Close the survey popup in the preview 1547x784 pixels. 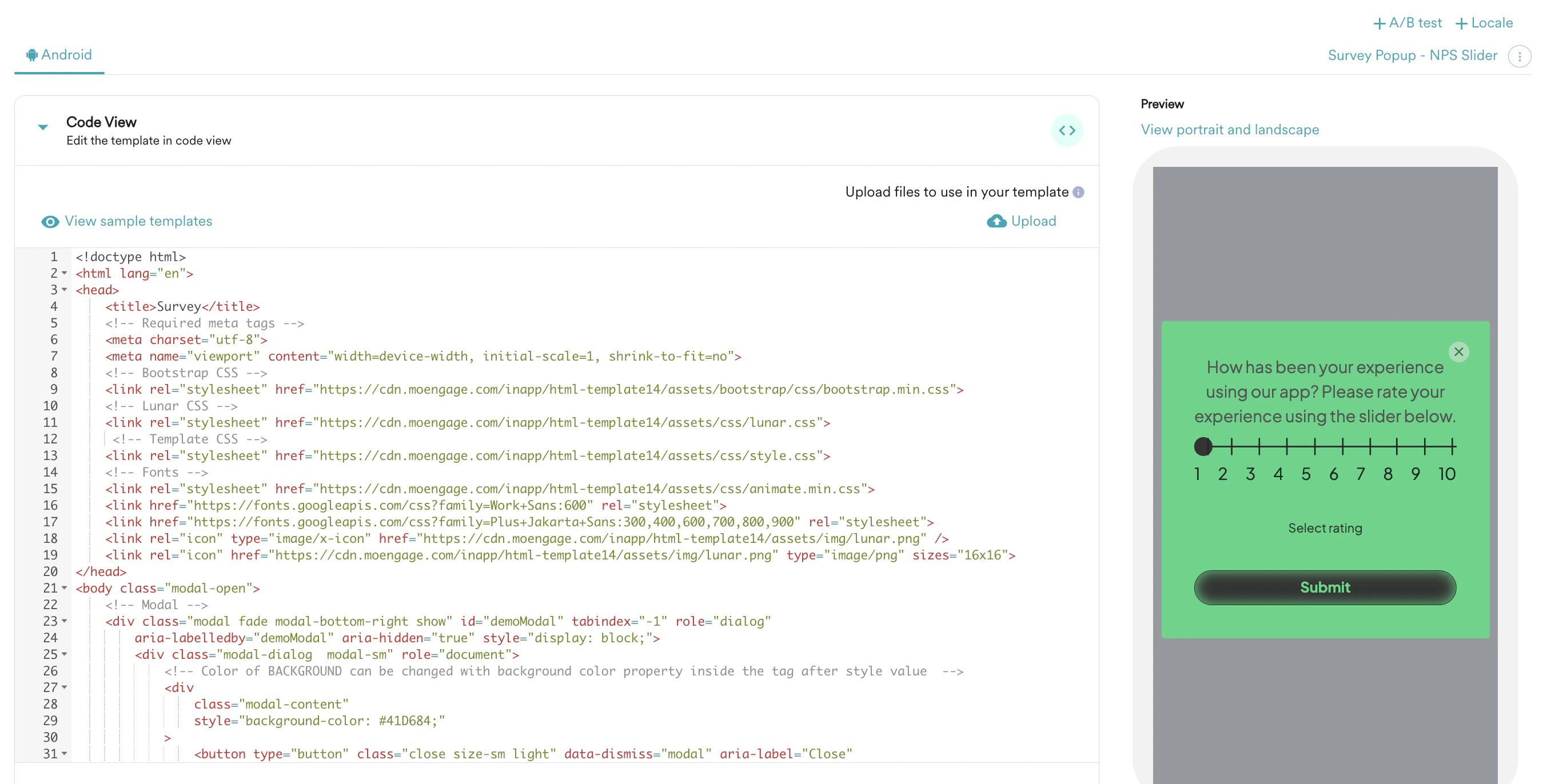click(x=1460, y=352)
